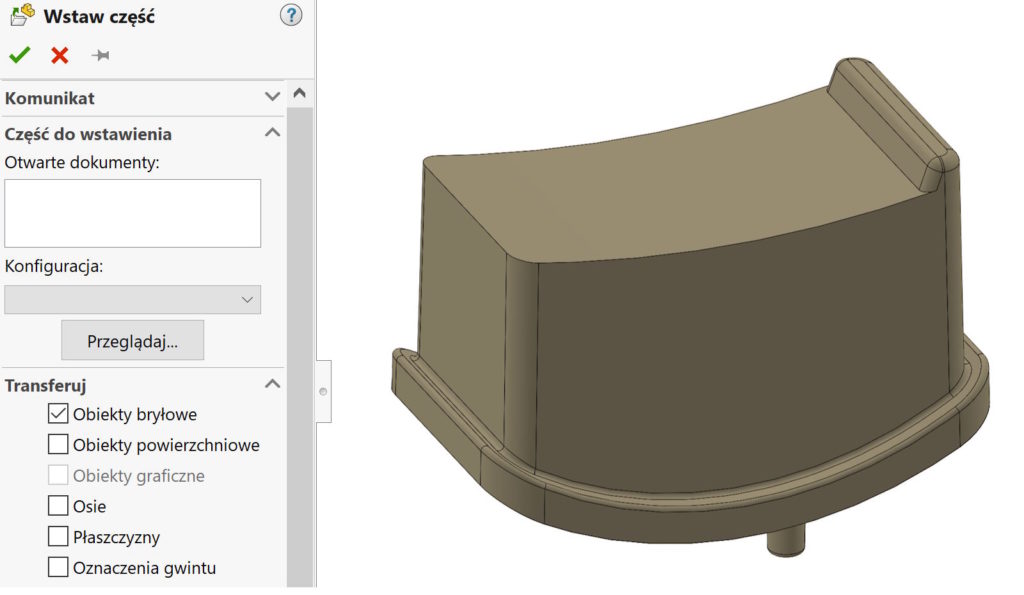Enable the Obiekty powierzchniowe checkbox
The height and width of the screenshot is (595, 1024).
58,445
